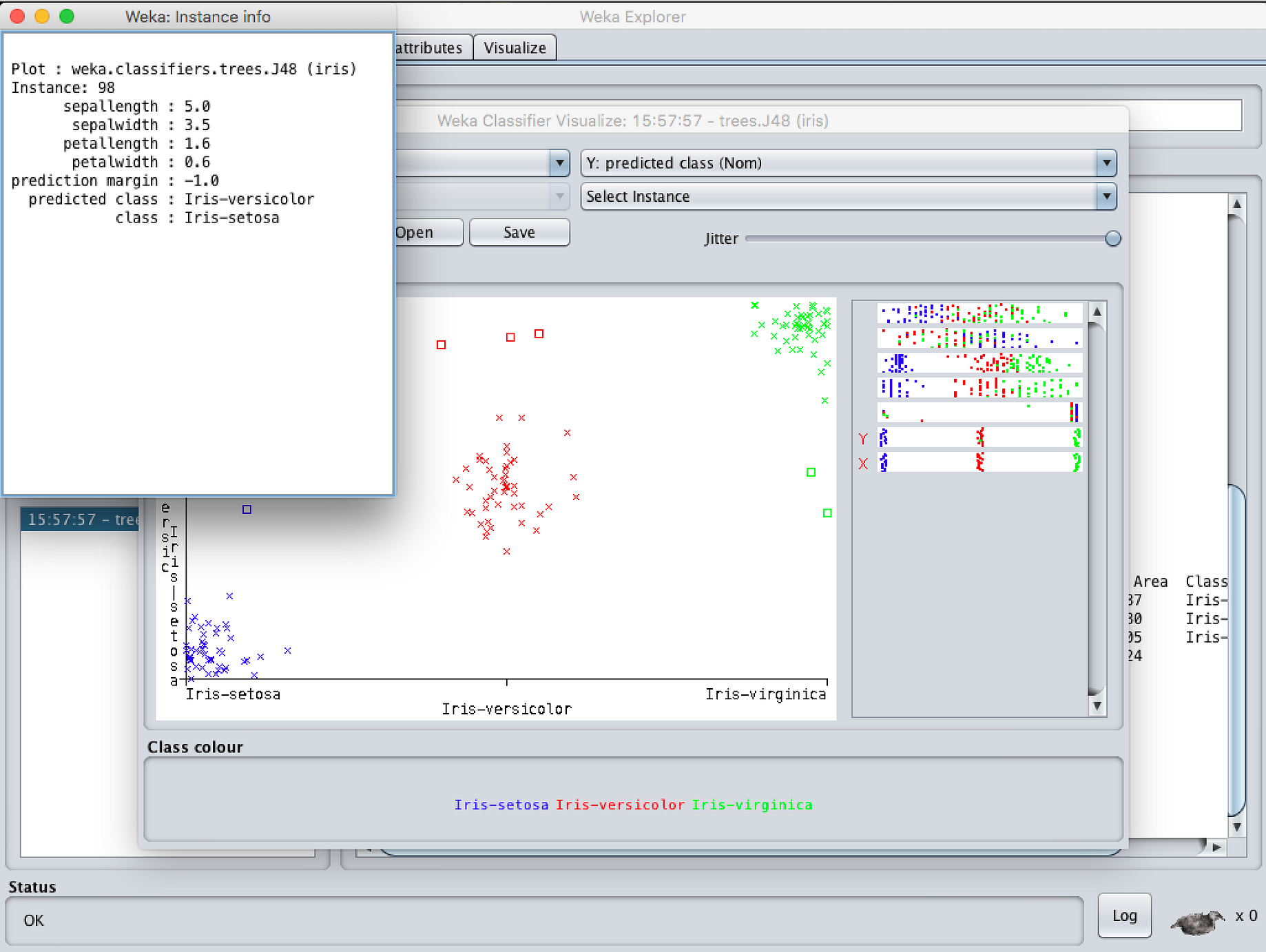
Task: Click the Weka bird icon in status area
Action: 1198,921
